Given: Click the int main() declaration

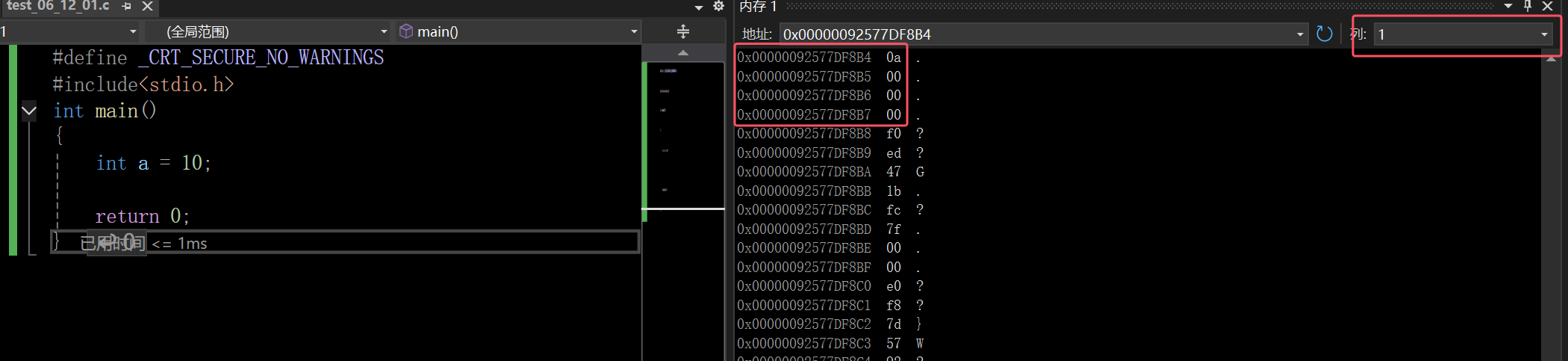Looking at the screenshot, I should point(105,111).
